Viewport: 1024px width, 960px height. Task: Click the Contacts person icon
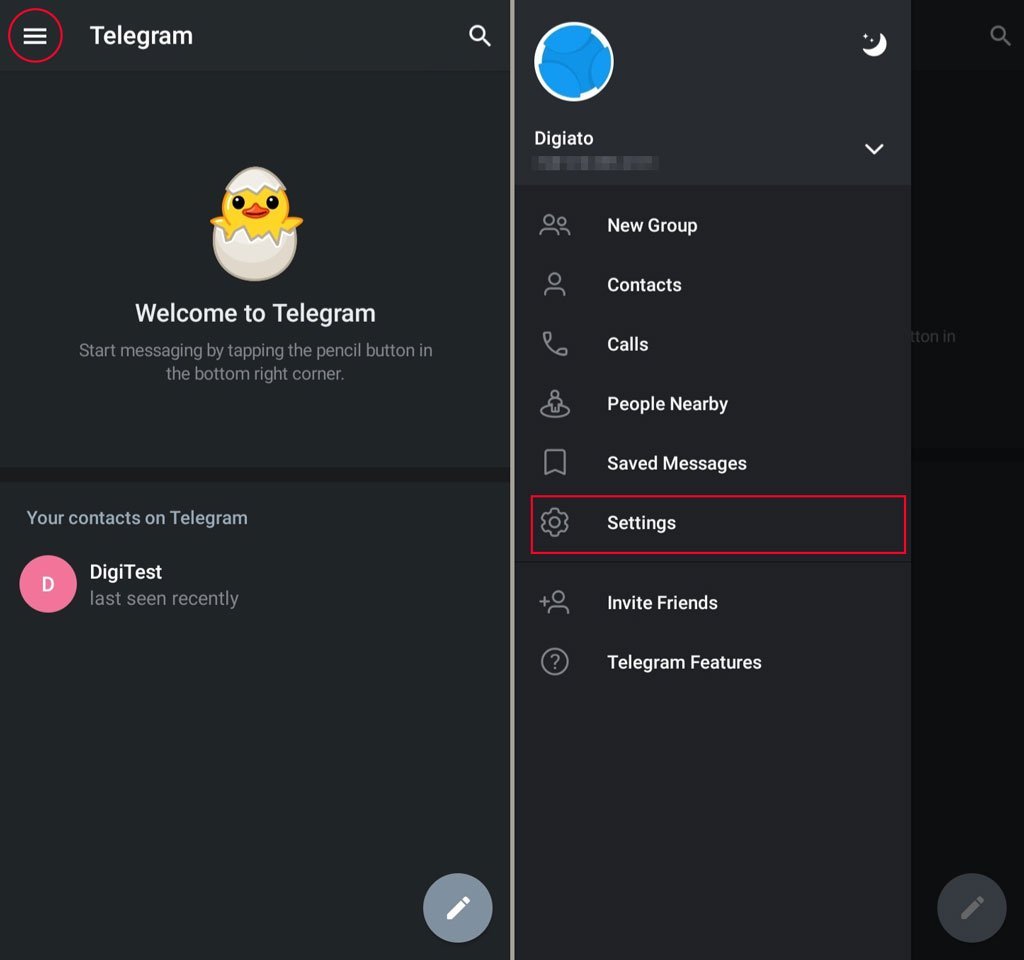(x=554, y=285)
